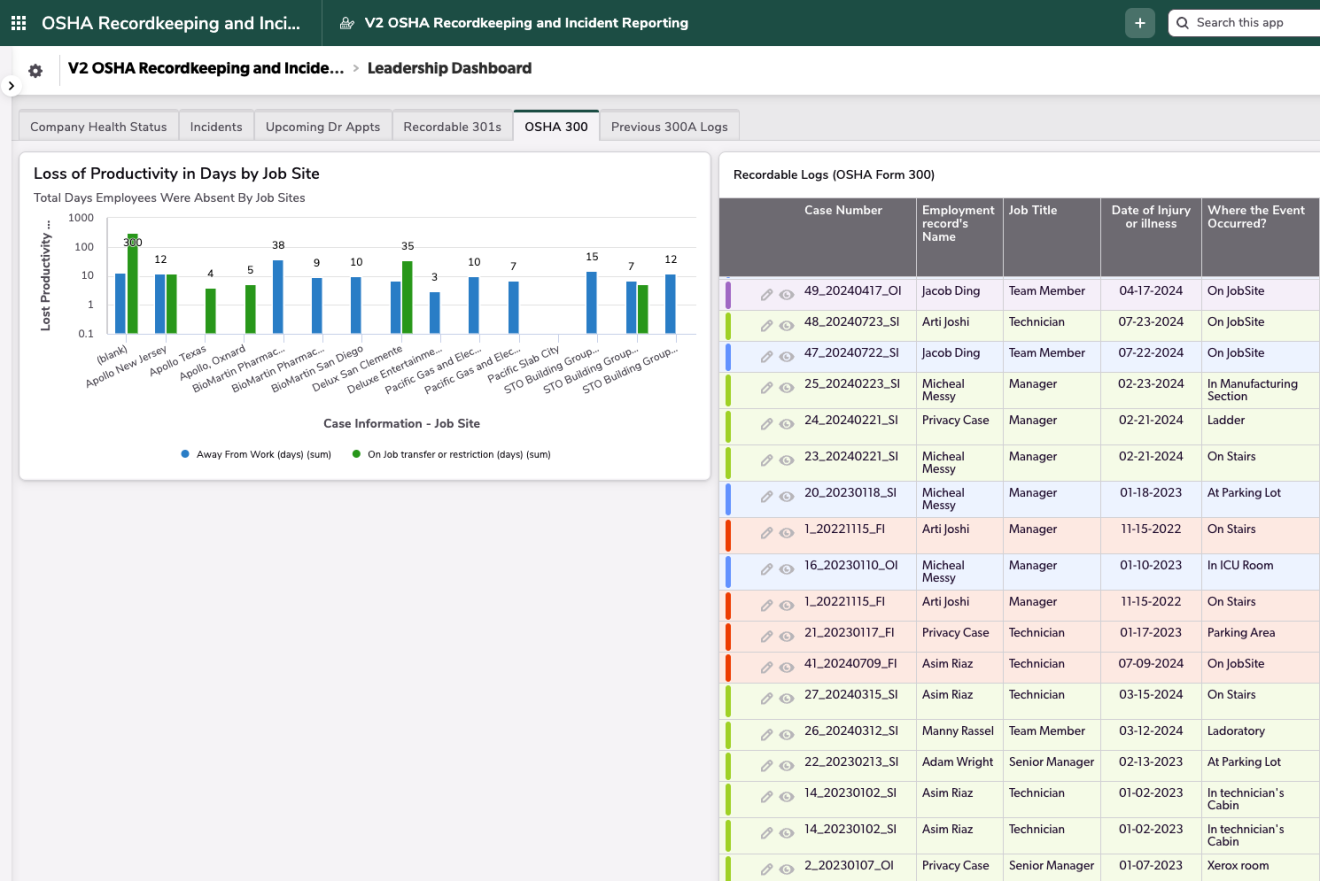View record 22_20230213_SI with the eye icon

click(787, 766)
